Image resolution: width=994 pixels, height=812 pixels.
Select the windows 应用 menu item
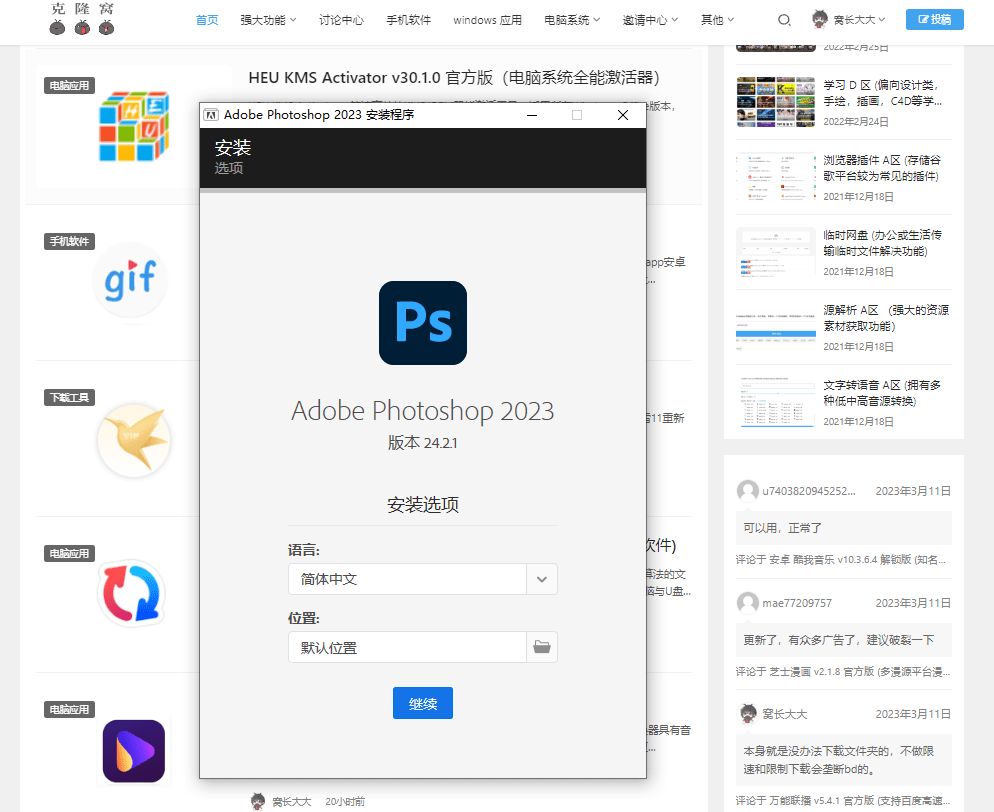[x=487, y=20]
